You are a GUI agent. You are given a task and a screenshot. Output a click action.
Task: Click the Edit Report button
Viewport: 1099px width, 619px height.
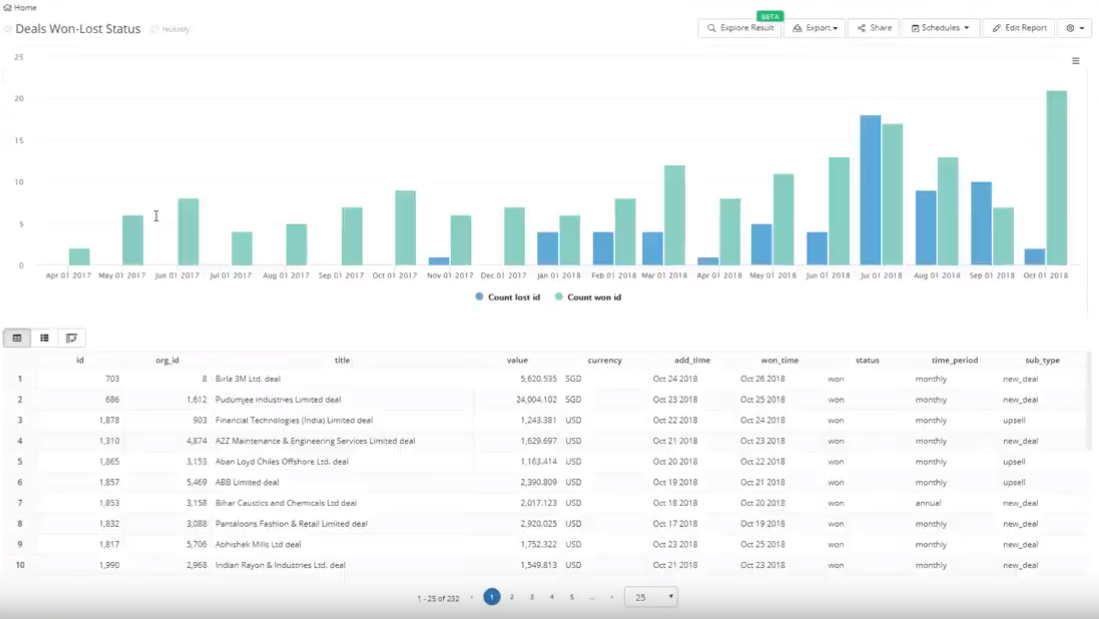pos(1019,28)
